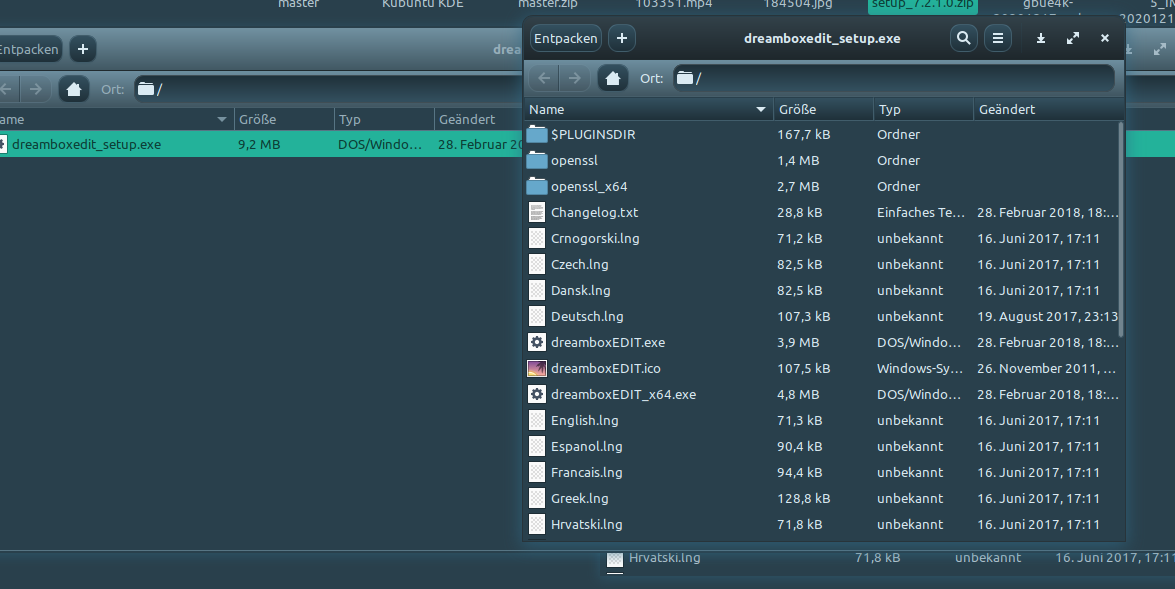Click the Ort path field in front window
The image size is (1175, 589).
click(x=893, y=78)
